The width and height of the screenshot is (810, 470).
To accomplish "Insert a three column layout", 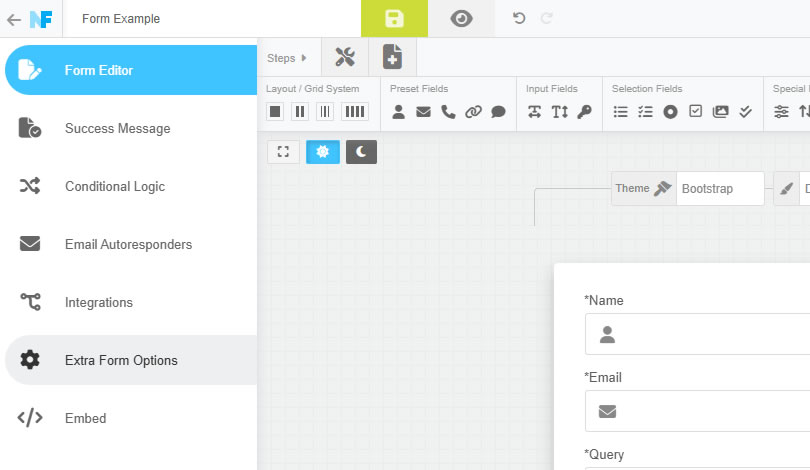I will (324, 112).
